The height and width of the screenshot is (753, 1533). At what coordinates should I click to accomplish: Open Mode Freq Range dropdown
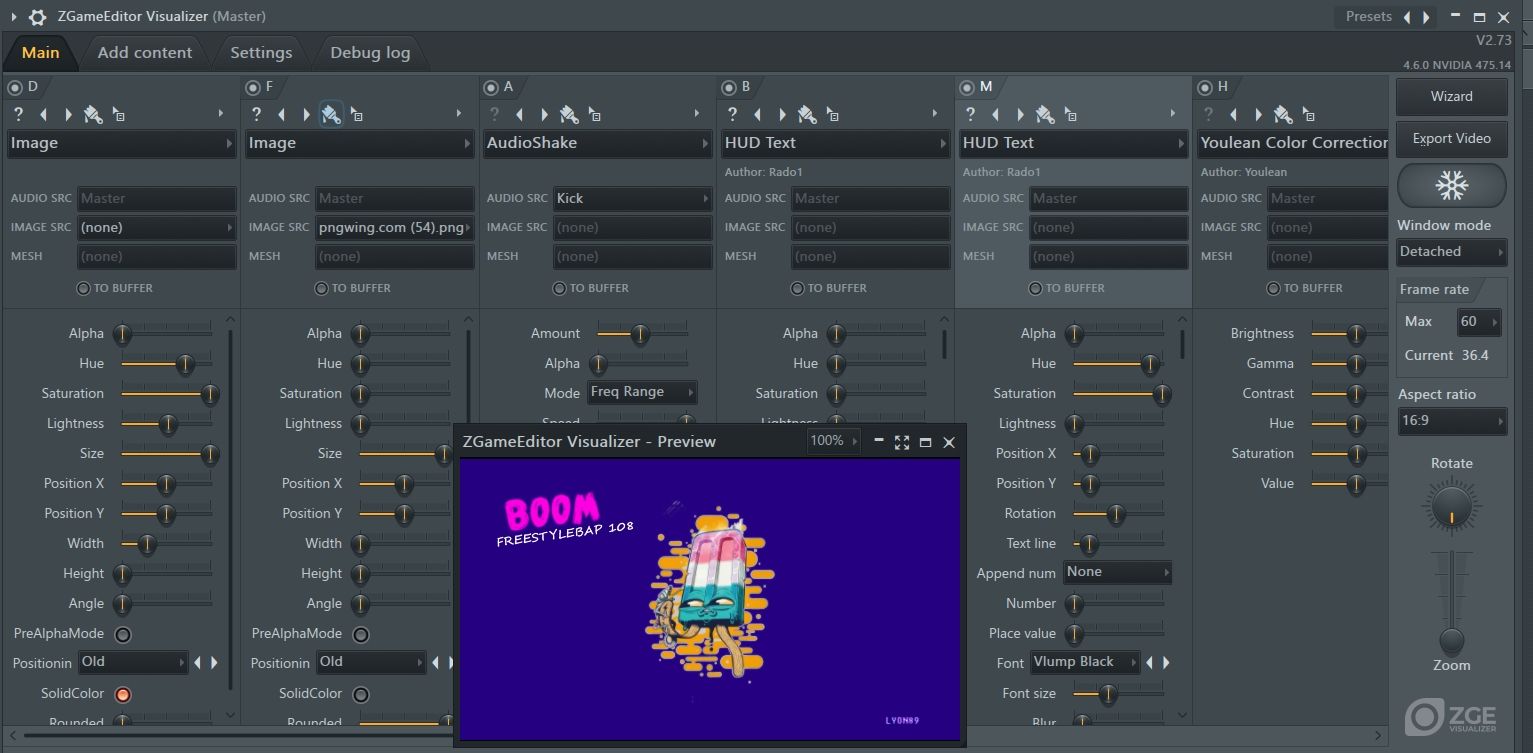click(641, 392)
